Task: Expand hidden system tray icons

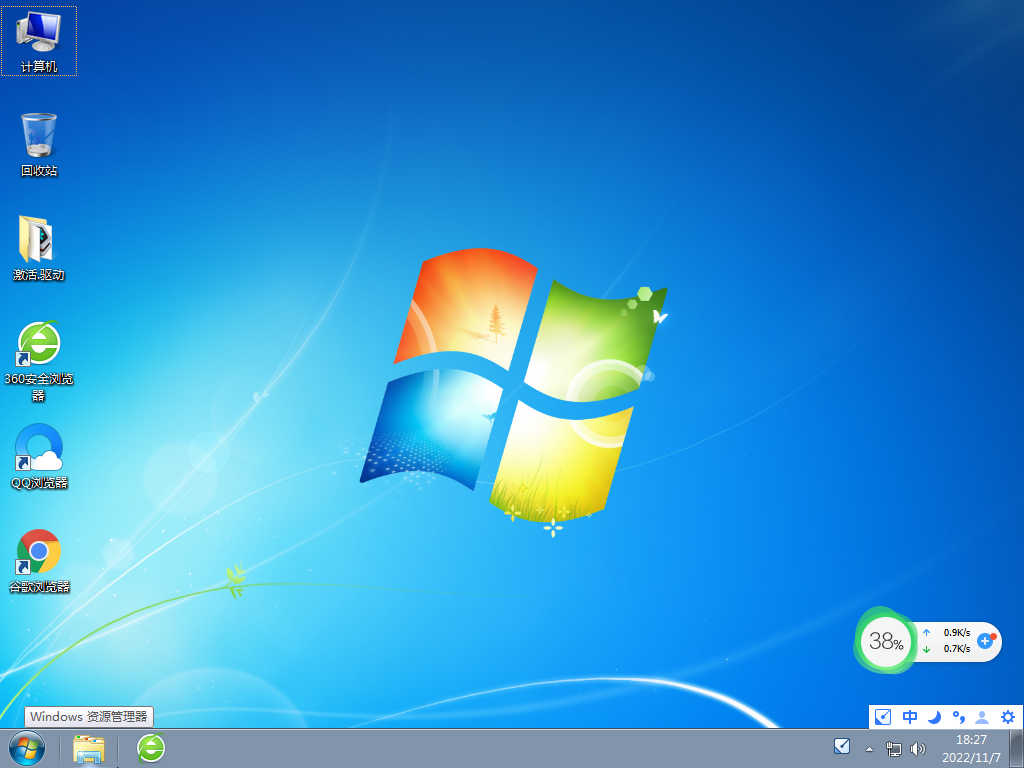Action: click(869, 748)
